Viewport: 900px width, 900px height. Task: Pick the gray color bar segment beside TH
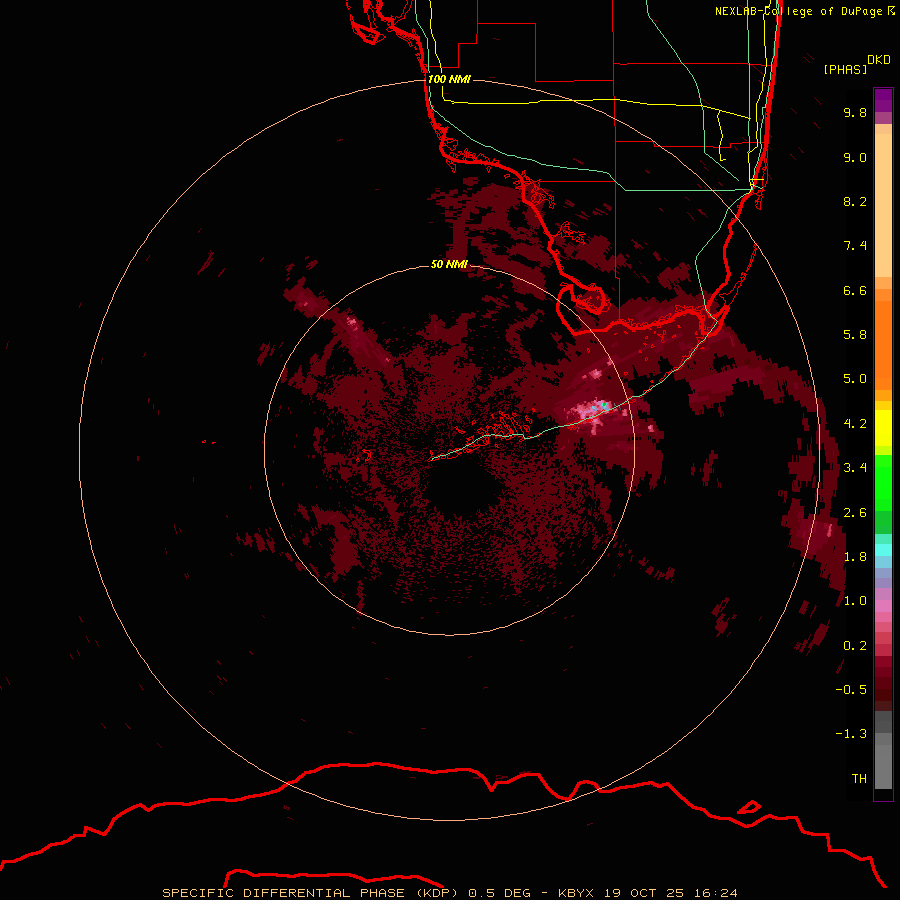point(883,766)
